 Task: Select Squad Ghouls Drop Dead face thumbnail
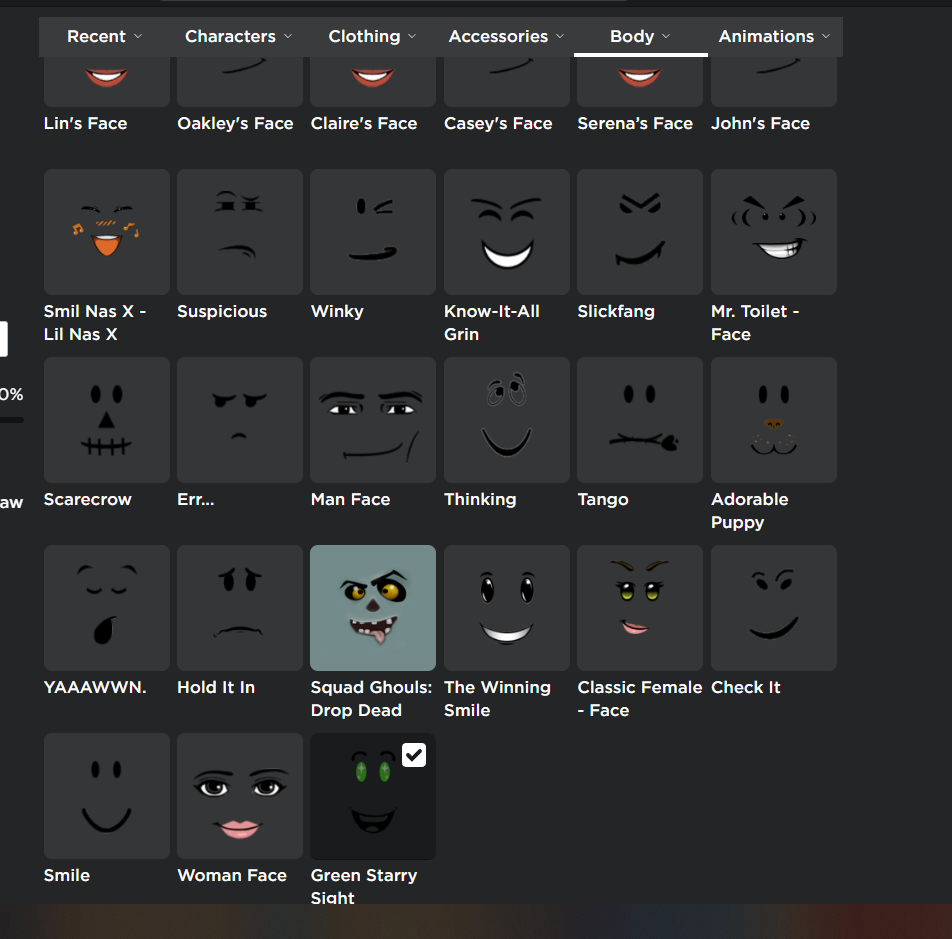point(373,608)
